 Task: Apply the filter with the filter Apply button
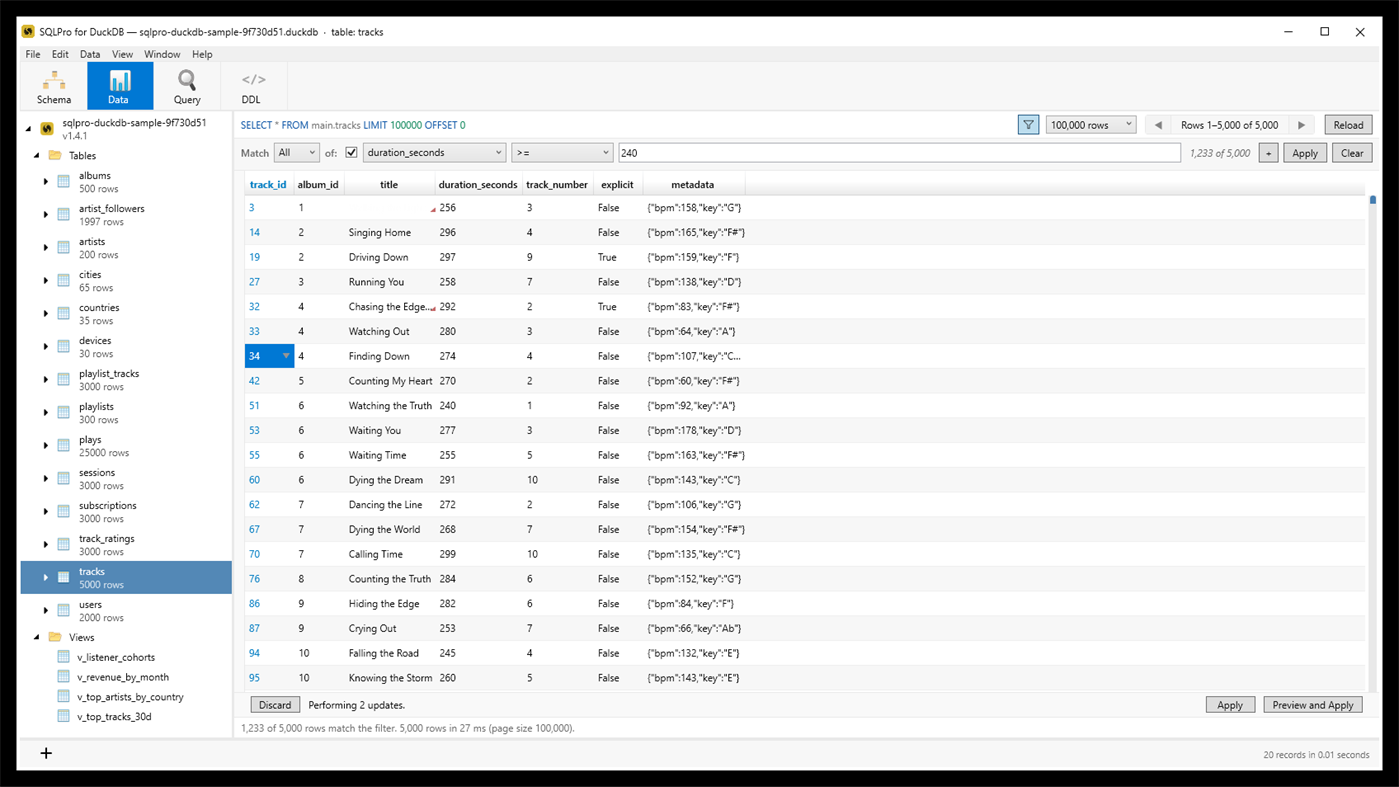click(1305, 153)
